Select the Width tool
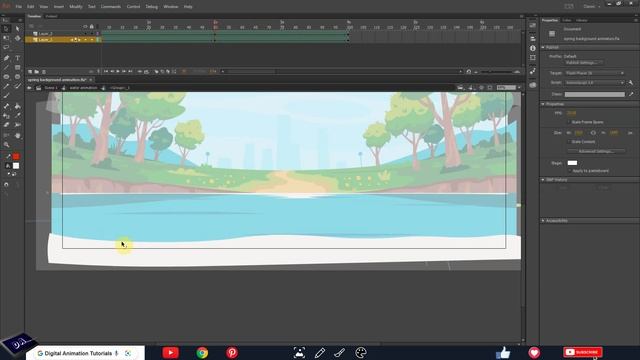Viewport: 640px width, 360px height. click(x=18, y=125)
